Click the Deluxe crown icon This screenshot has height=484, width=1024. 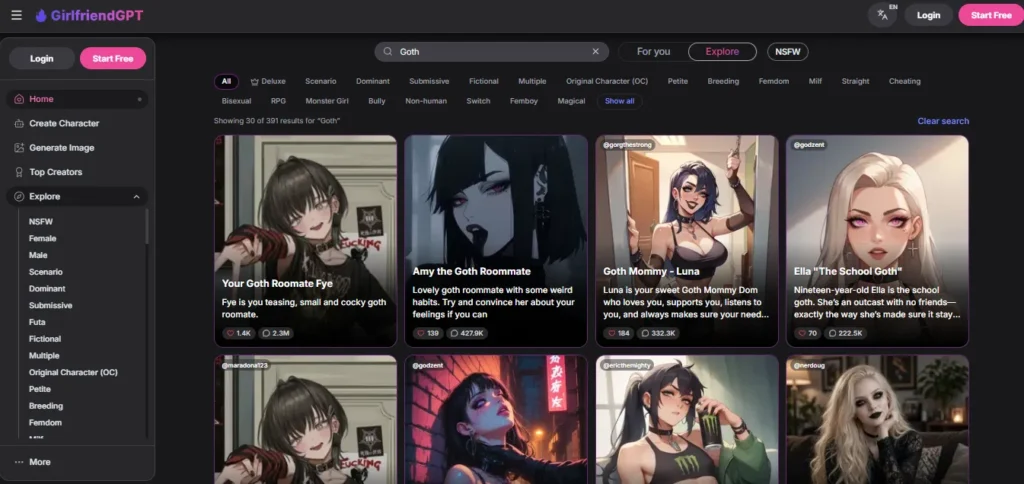point(255,82)
